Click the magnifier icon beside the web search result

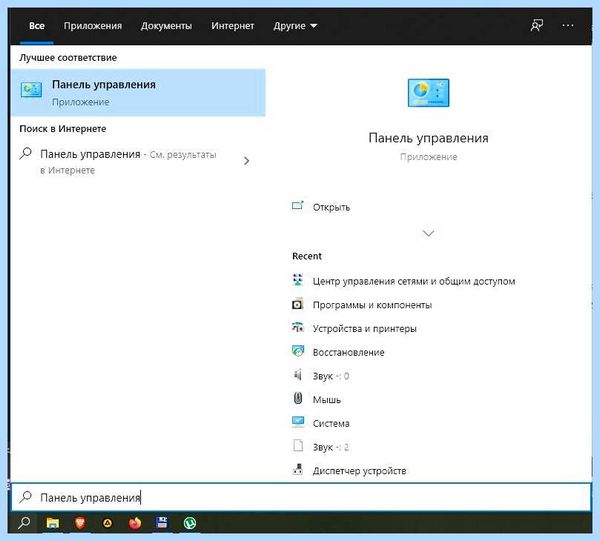25,153
